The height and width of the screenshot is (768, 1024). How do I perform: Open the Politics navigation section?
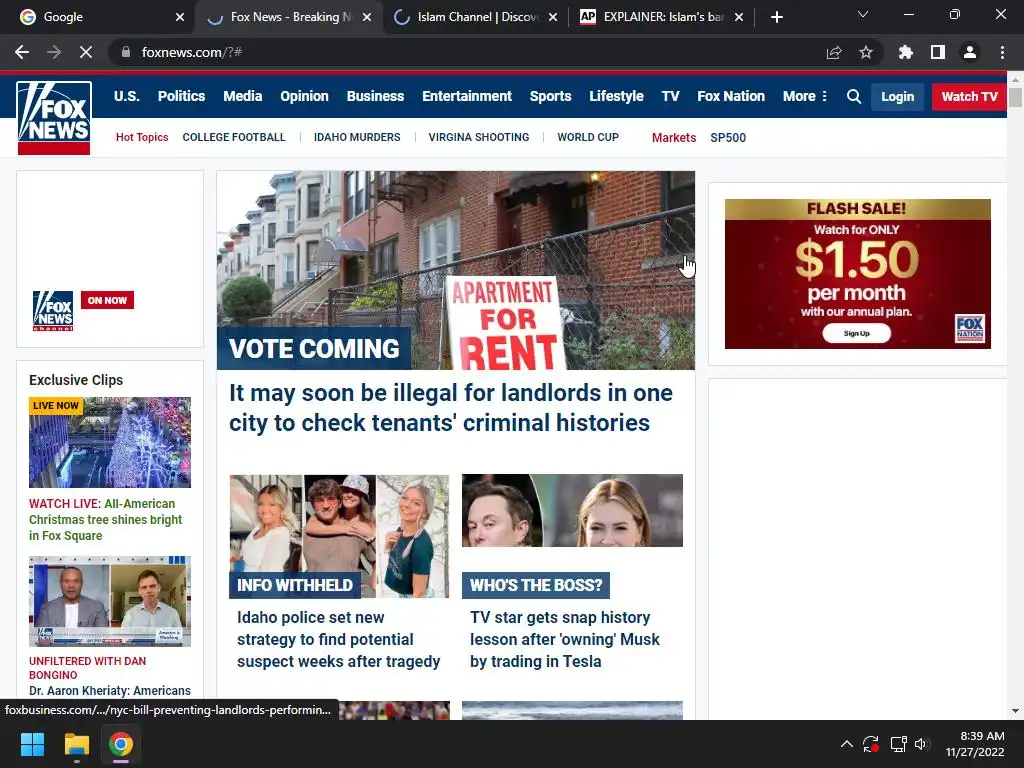[x=182, y=97]
